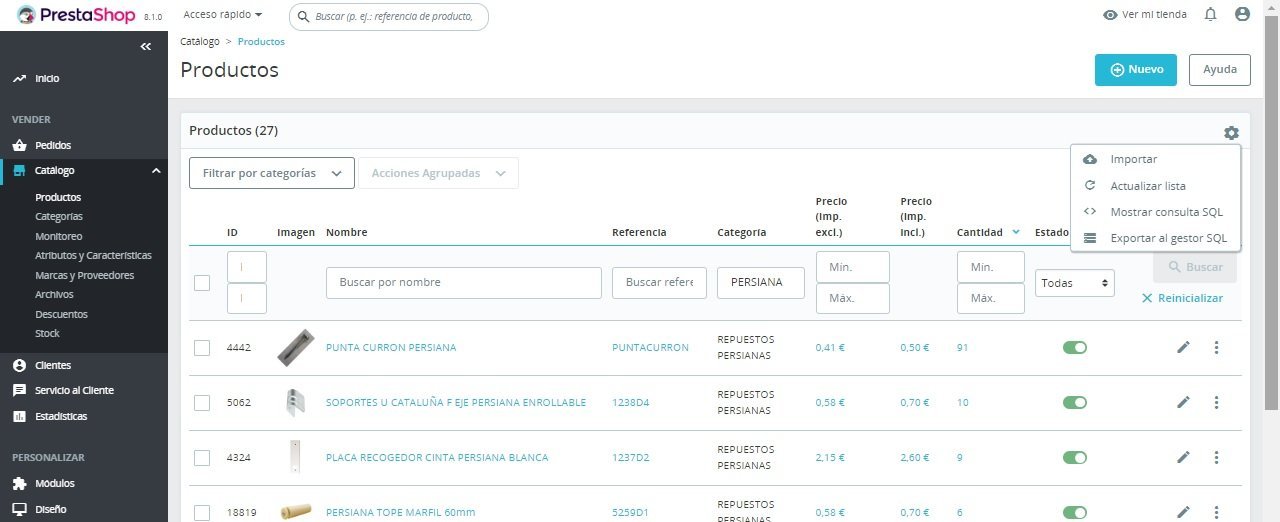The width and height of the screenshot is (1280, 522).
Task: Open Stock in the Catálogo submenu
Action: pos(47,333)
